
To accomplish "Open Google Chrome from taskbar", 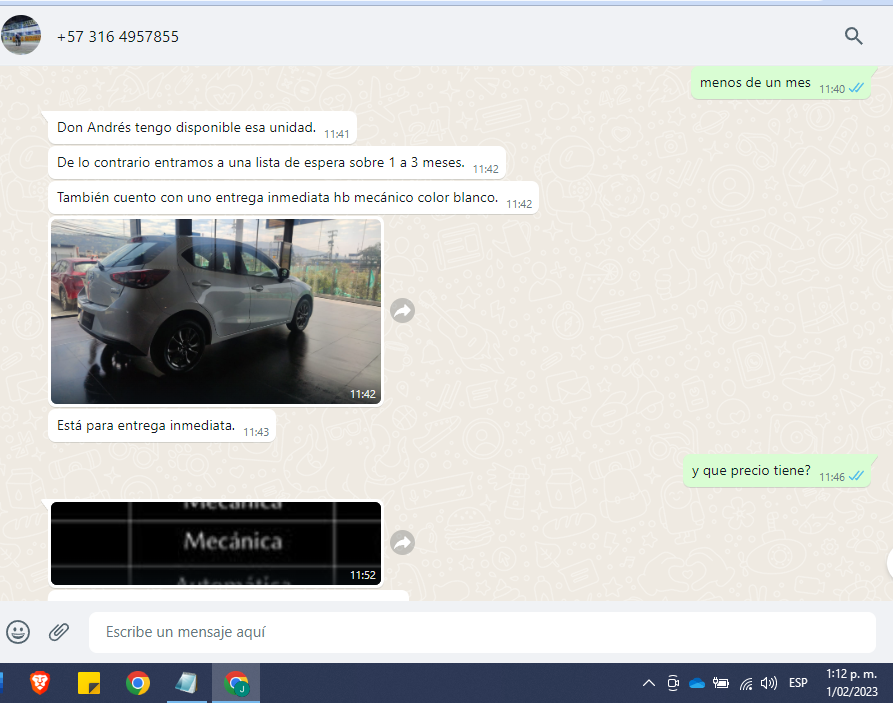I will click(138, 683).
